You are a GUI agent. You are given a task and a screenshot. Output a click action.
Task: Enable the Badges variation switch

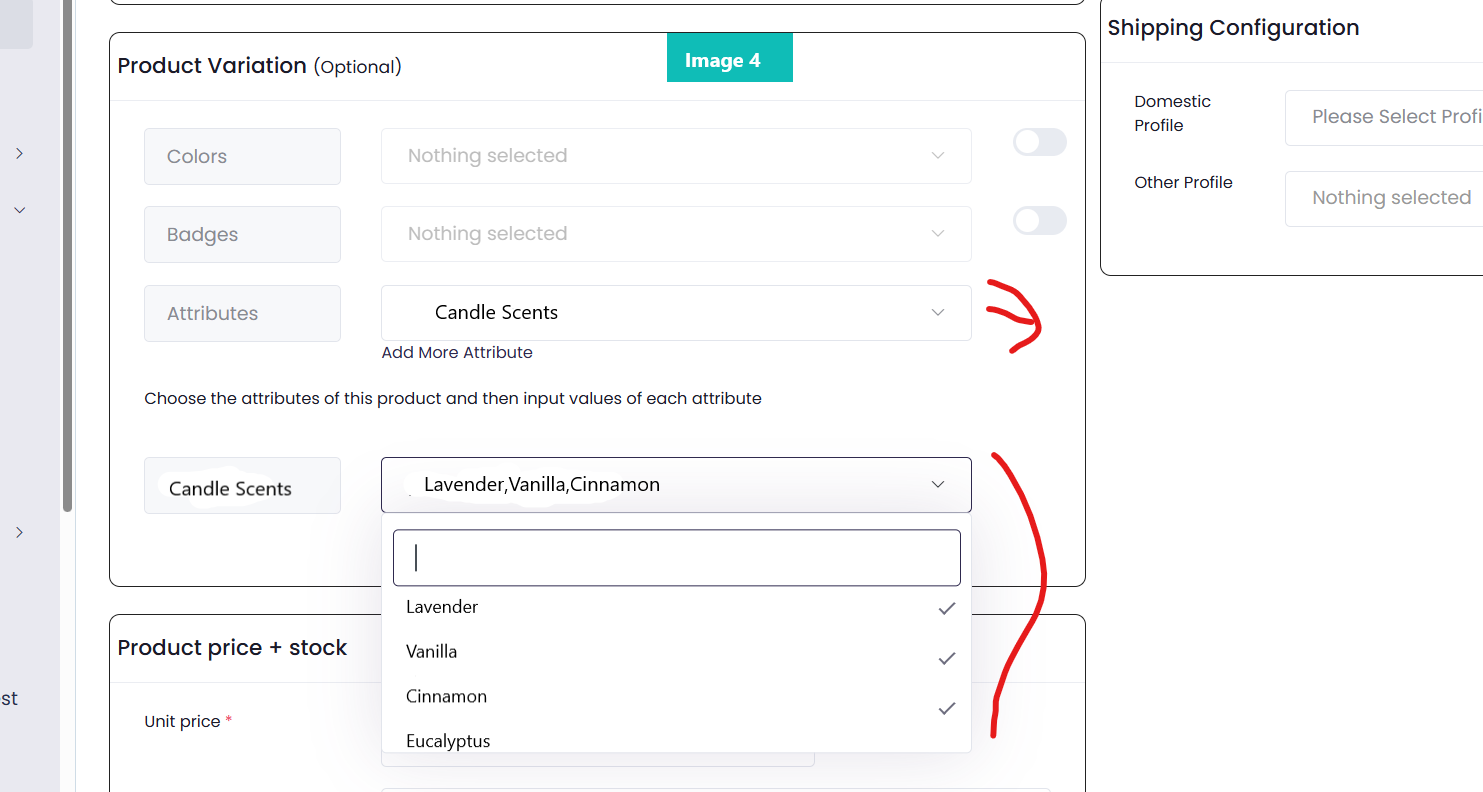pyautogui.click(x=1040, y=221)
